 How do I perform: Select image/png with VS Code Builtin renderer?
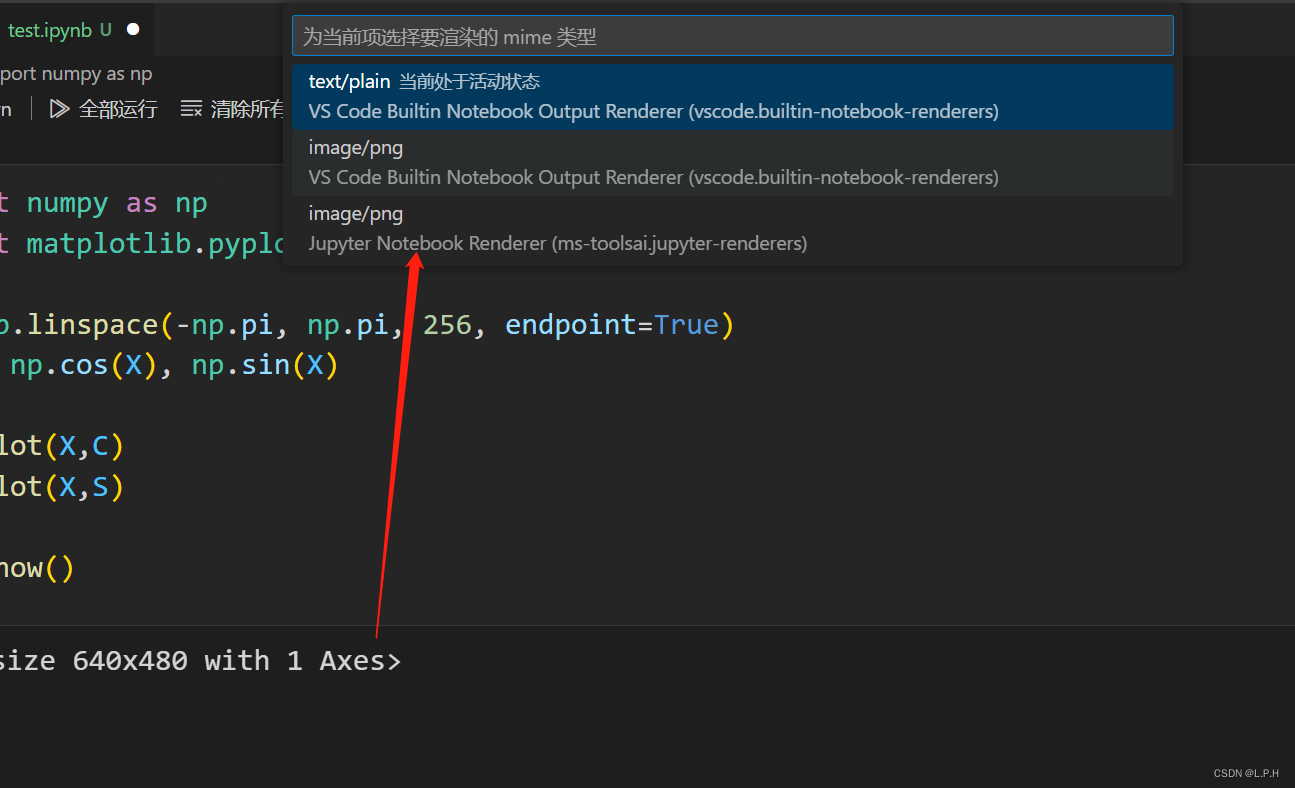click(732, 163)
